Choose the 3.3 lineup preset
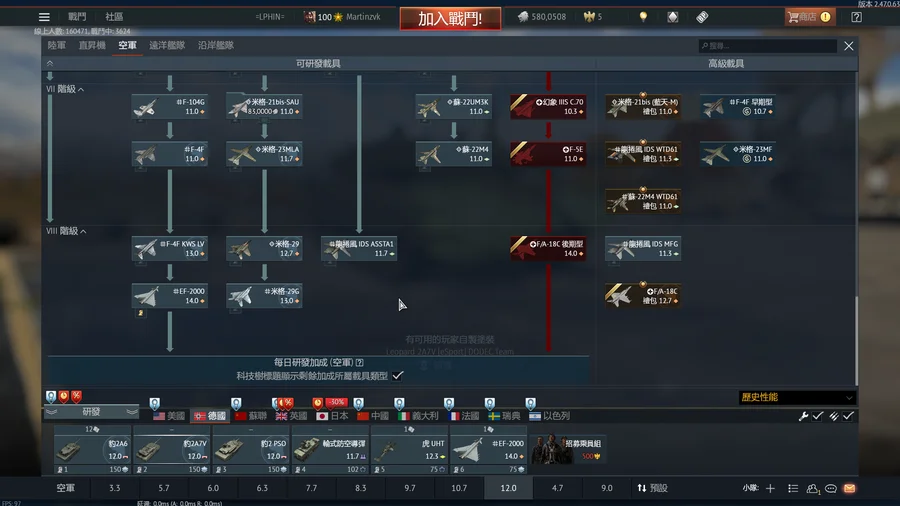 tap(115, 488)
